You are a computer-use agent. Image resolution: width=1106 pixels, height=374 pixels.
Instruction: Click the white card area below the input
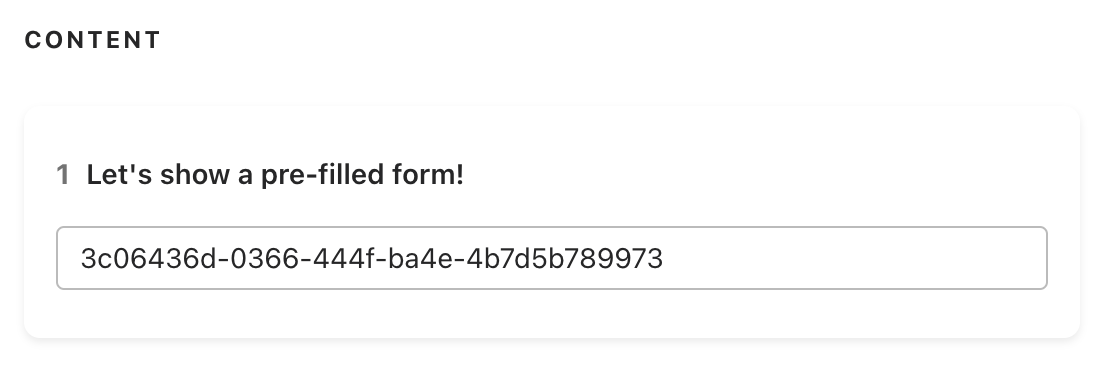552,313
